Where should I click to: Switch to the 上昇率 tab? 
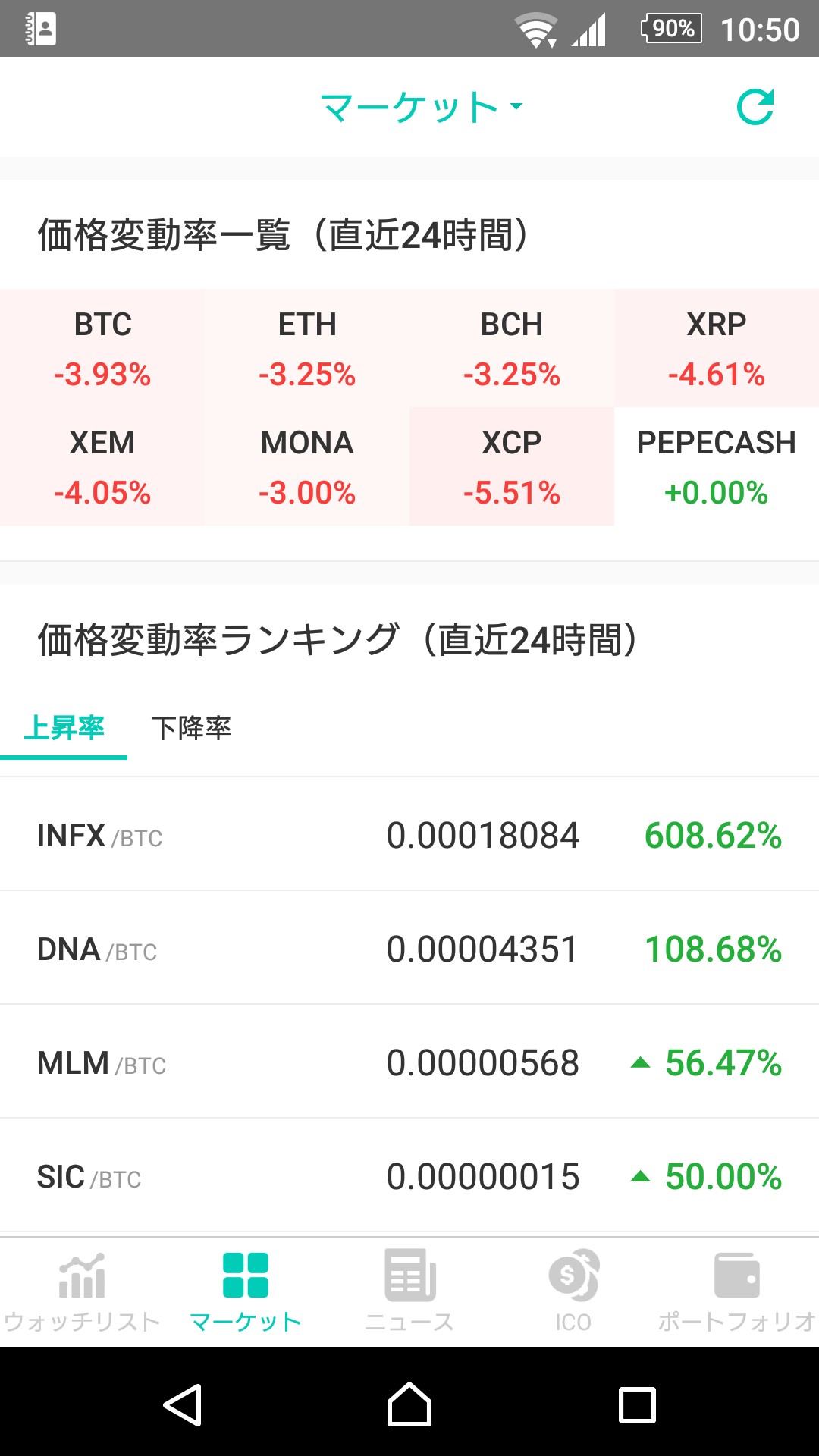click(64, 728)
